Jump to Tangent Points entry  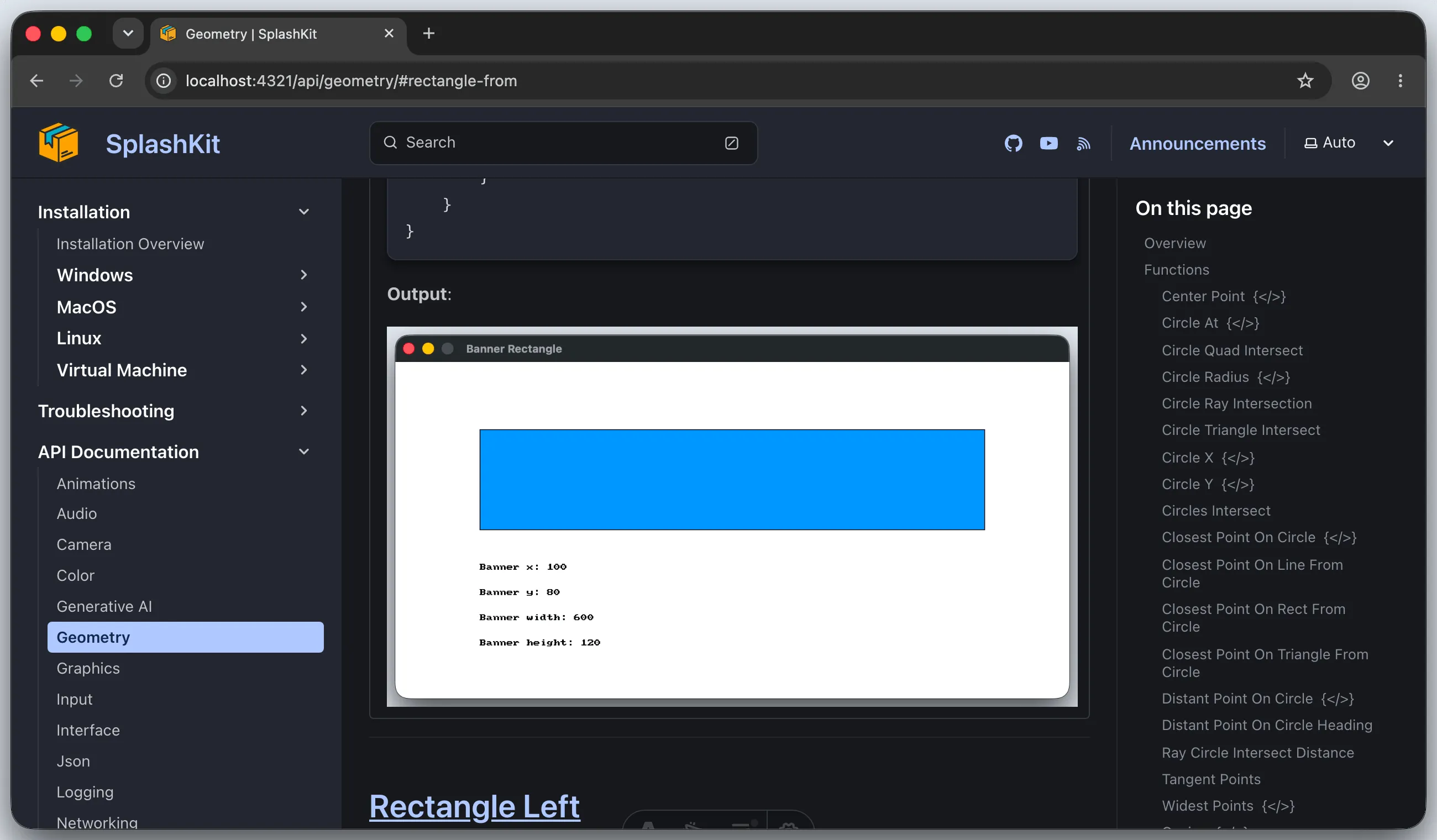(x=1211, y=779)
